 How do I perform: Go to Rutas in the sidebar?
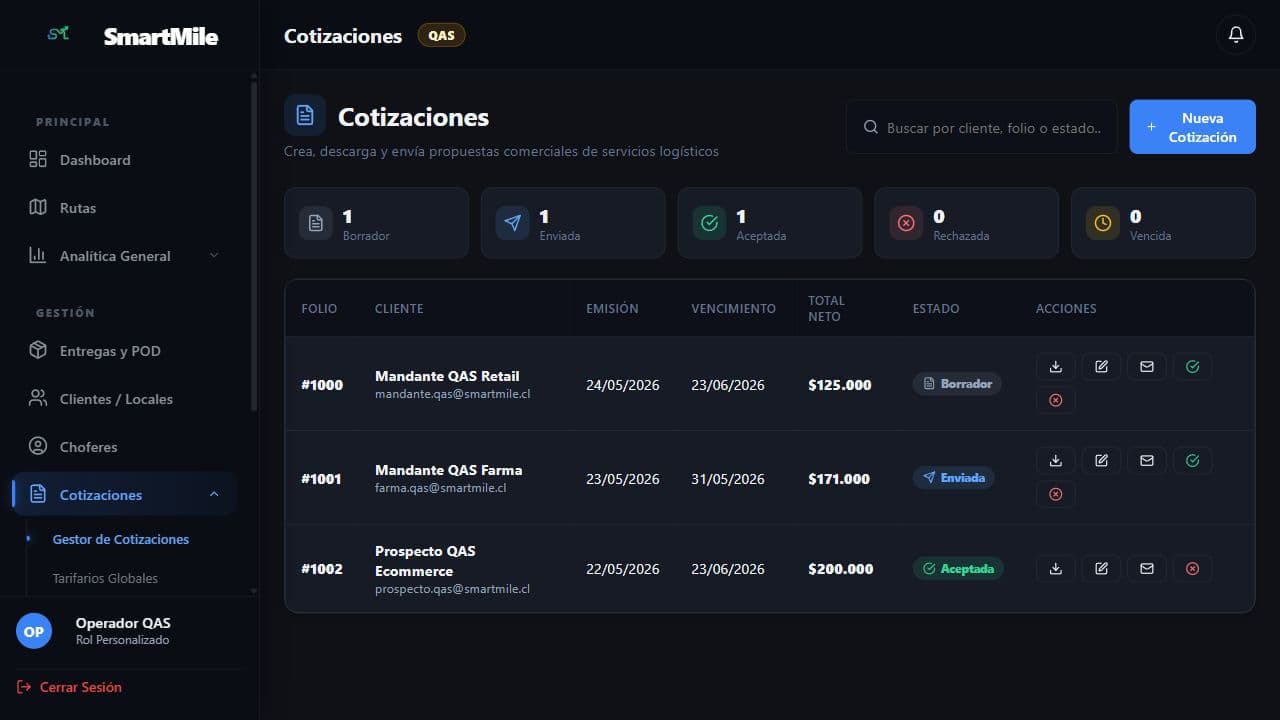coord(124,208)
